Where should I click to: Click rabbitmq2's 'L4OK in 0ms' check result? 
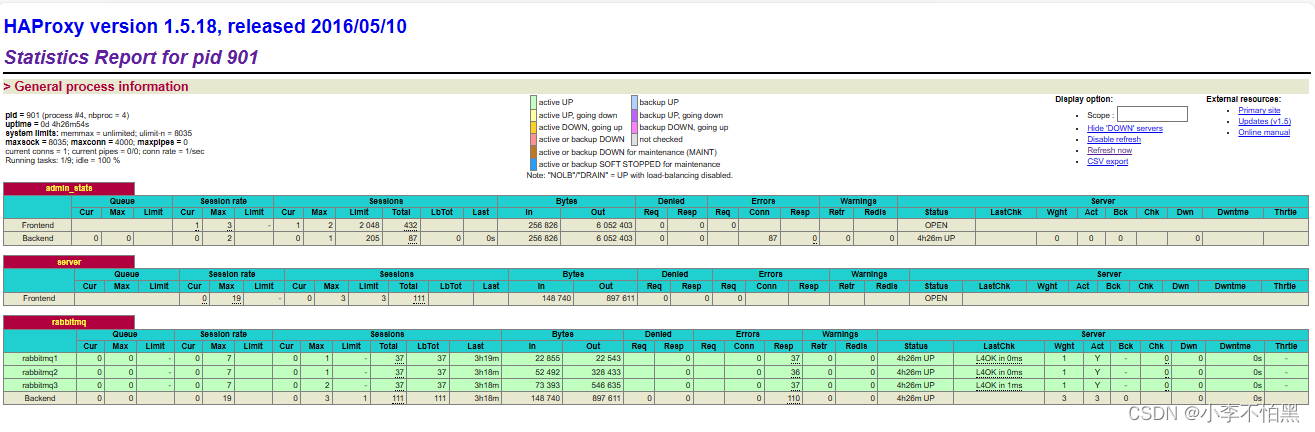click(x=1001, y=371)
